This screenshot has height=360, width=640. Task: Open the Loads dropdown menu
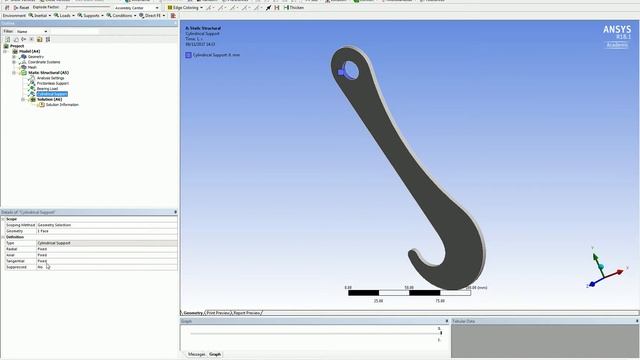pyautogui.click(x=64, y=16)
